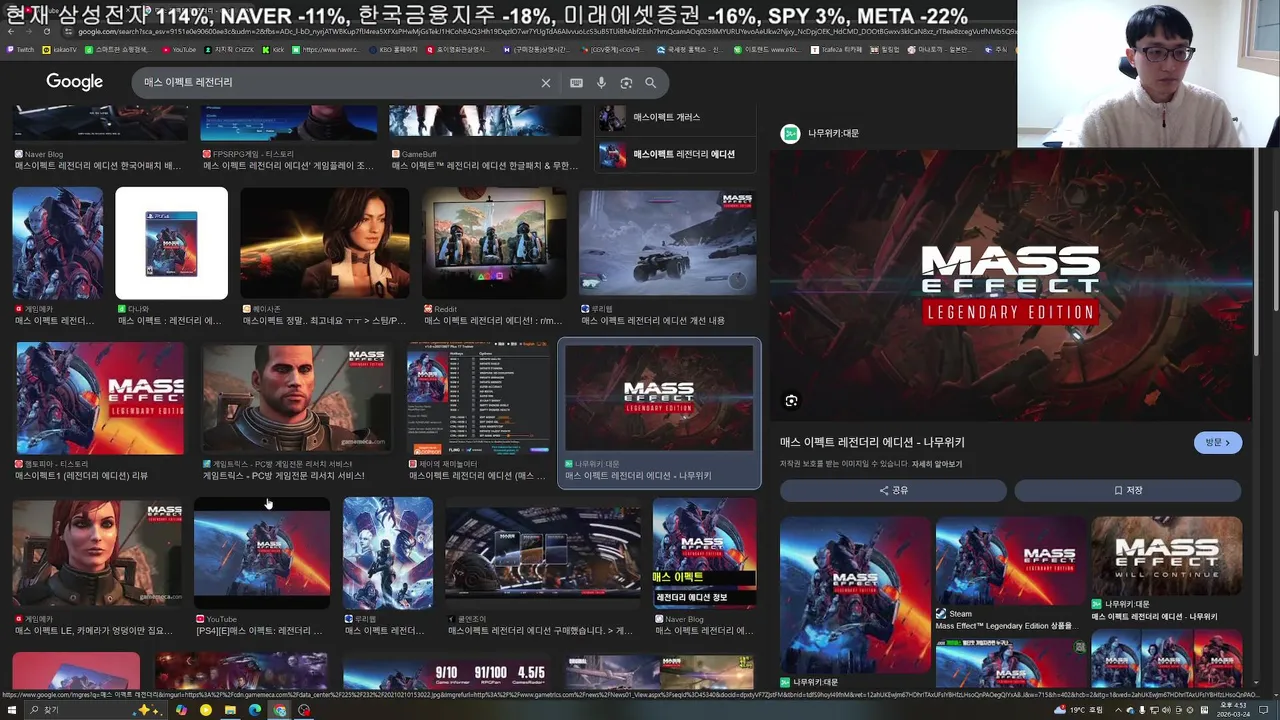Click the magnifier search submit icon
This screenshot has height=720, width=1280.
651,83
